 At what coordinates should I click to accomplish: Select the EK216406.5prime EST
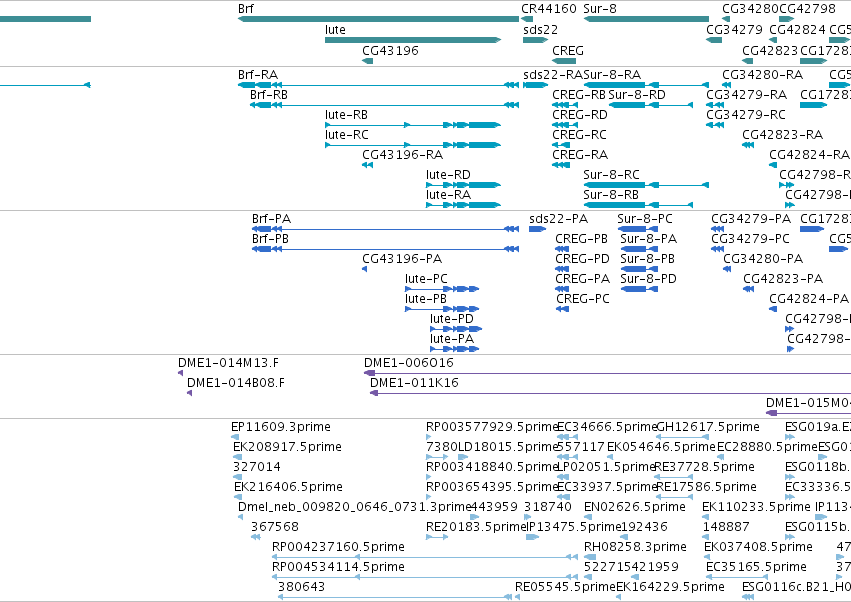237,497
